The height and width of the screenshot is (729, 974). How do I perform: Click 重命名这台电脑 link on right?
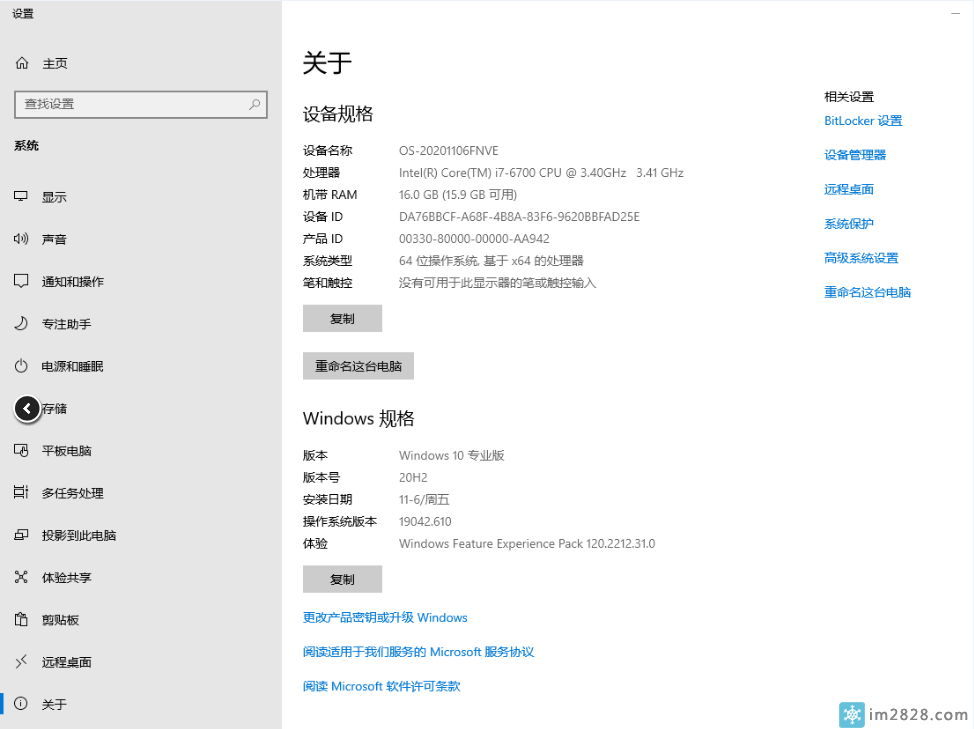click(867, 292)
